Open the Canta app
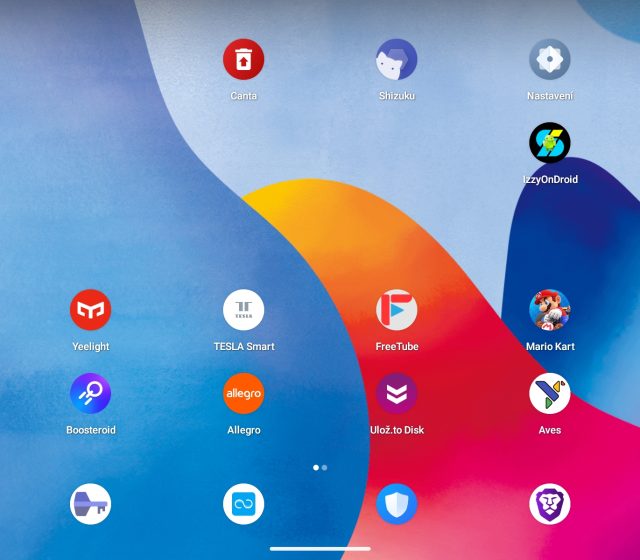Image resolution: width=640 pixels, height=560 pixels. [243, 60]
